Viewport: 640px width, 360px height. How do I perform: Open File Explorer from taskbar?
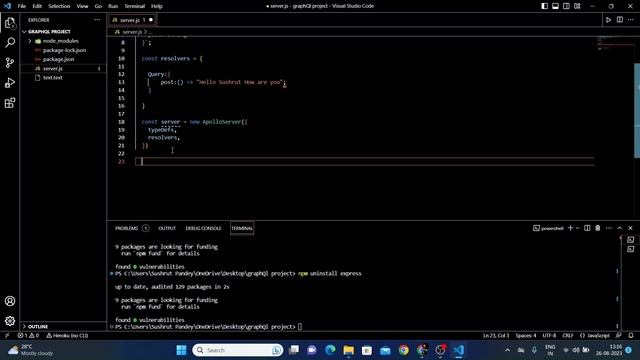[348, 350]
